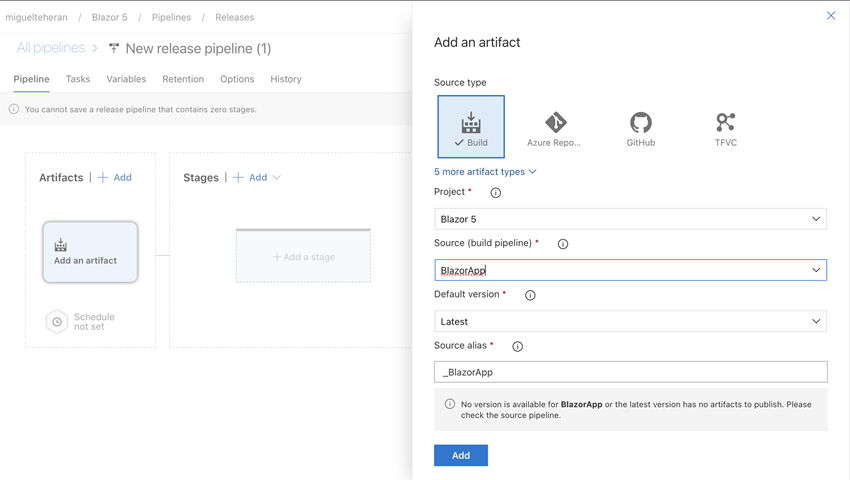Click the Add an artifact card
The width and height of the screenshot is (850, 480).
(x=90, y=252)
